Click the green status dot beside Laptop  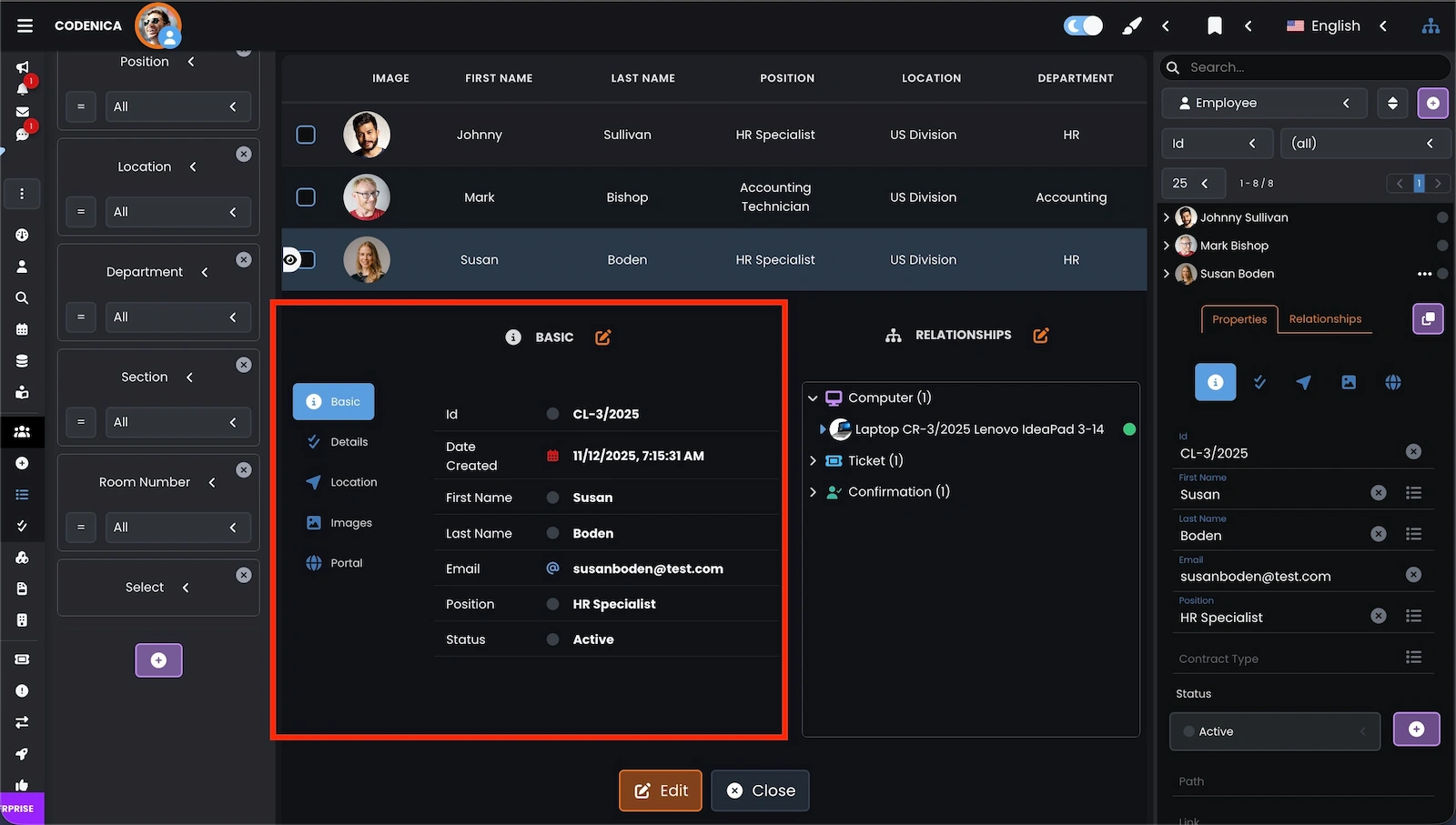pyautogui.click(x=1129, y=429)
